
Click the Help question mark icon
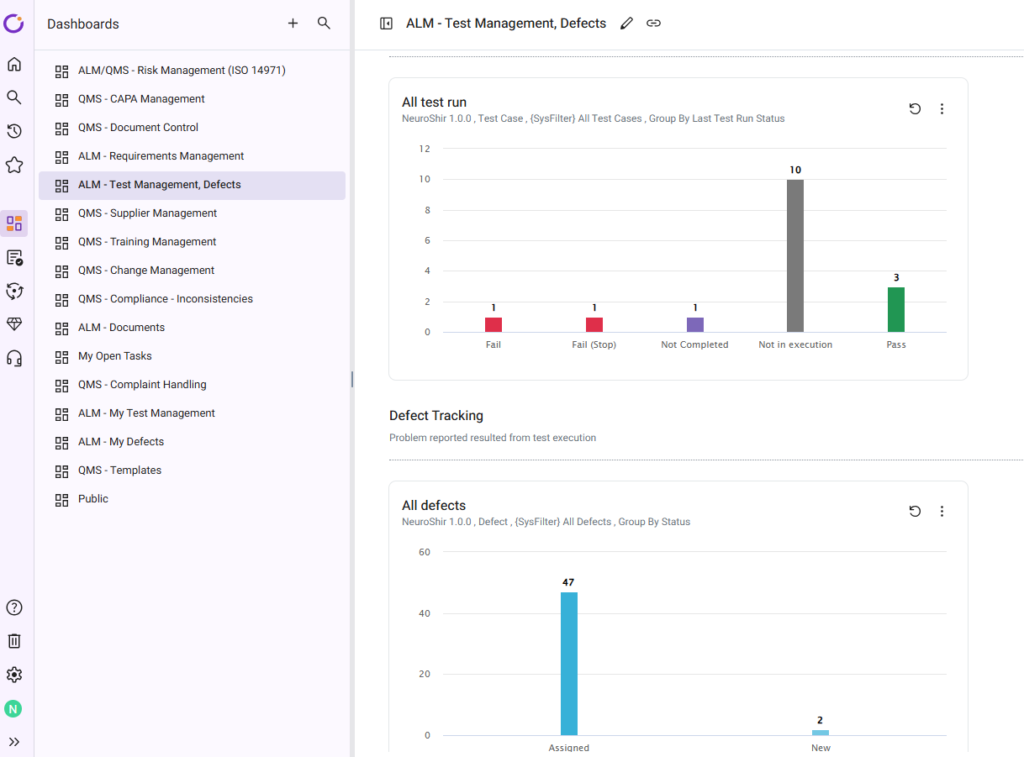[14, 607]
